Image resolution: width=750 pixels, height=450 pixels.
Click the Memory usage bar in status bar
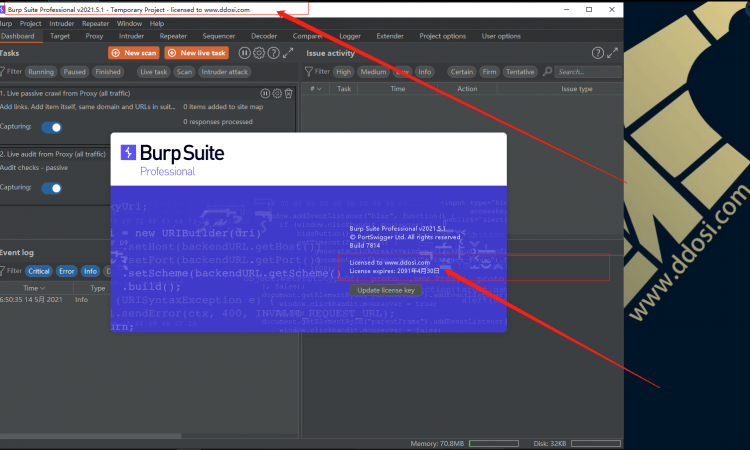tap(494, 443)
